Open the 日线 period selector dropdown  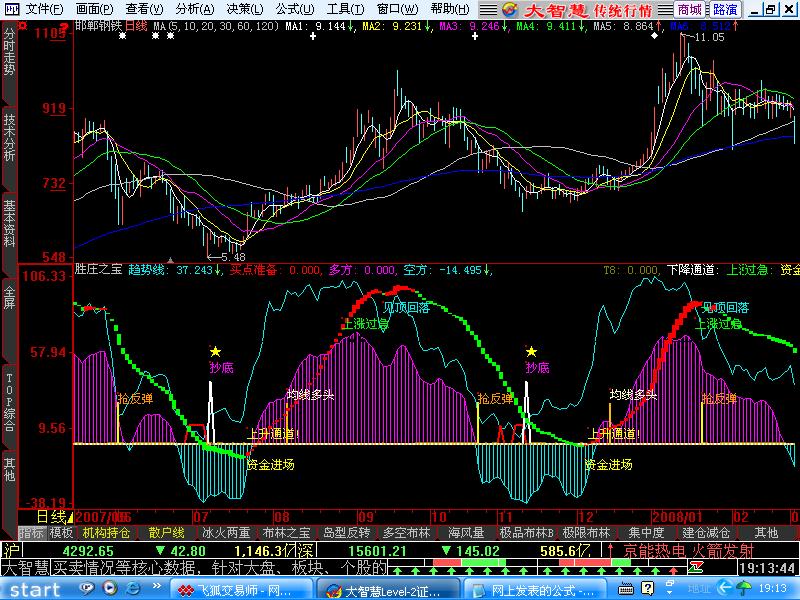[55, 517]
